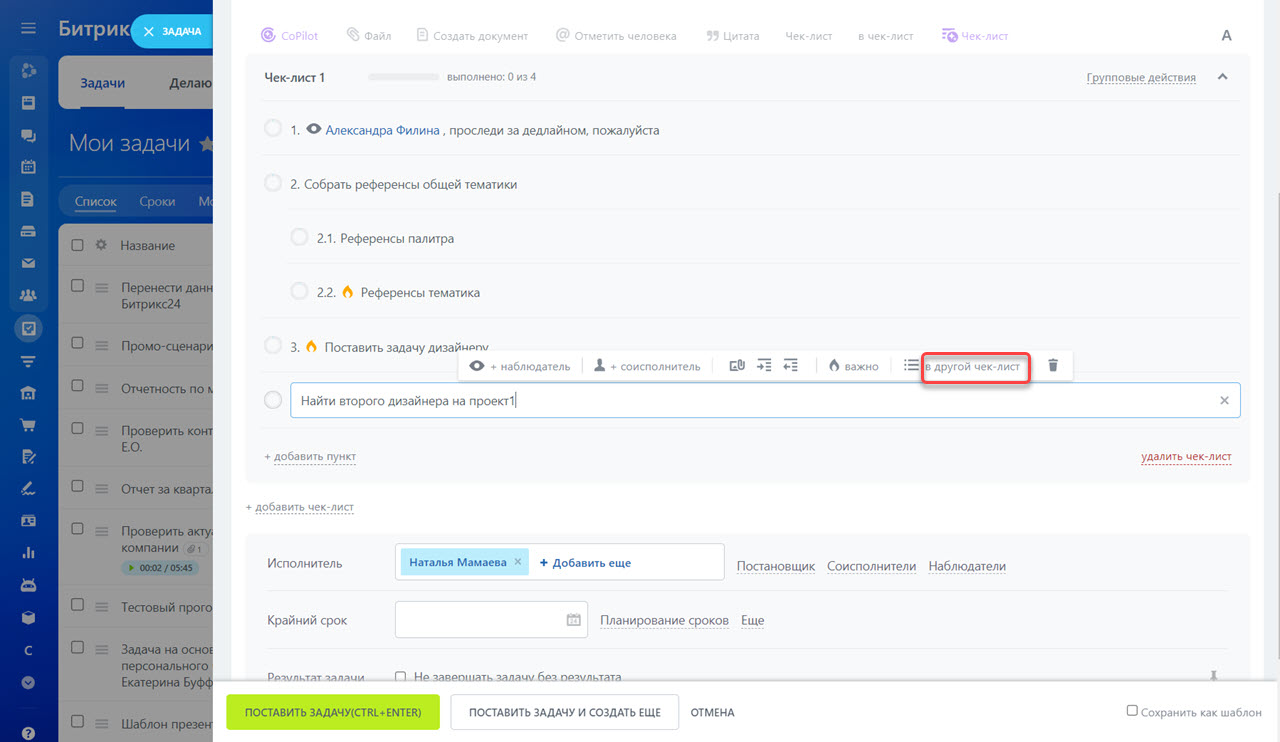Show the Постановщик field
The image size is (1280, 742).
(776, 566)
